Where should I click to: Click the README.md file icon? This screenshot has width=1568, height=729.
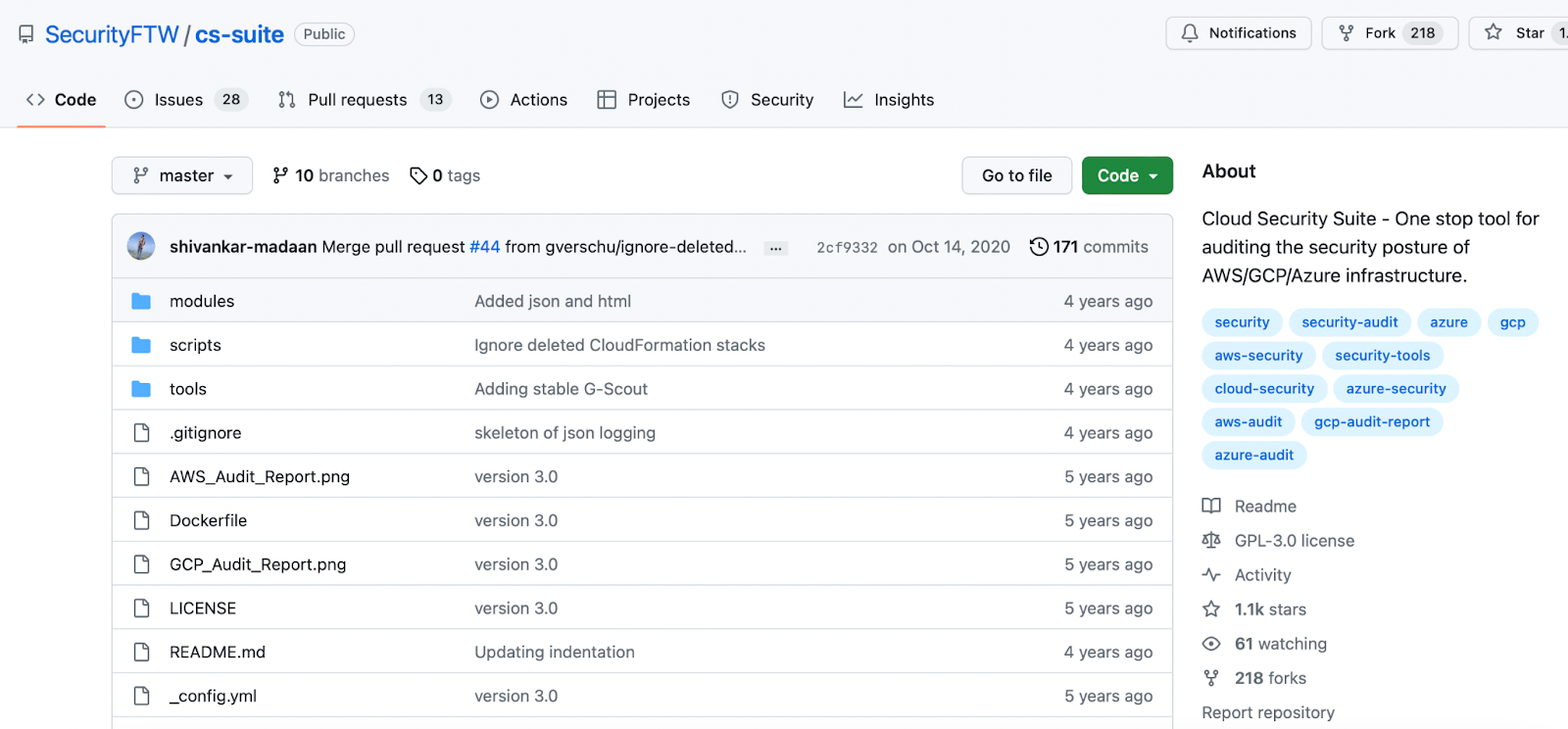click(x=141, y=652)
